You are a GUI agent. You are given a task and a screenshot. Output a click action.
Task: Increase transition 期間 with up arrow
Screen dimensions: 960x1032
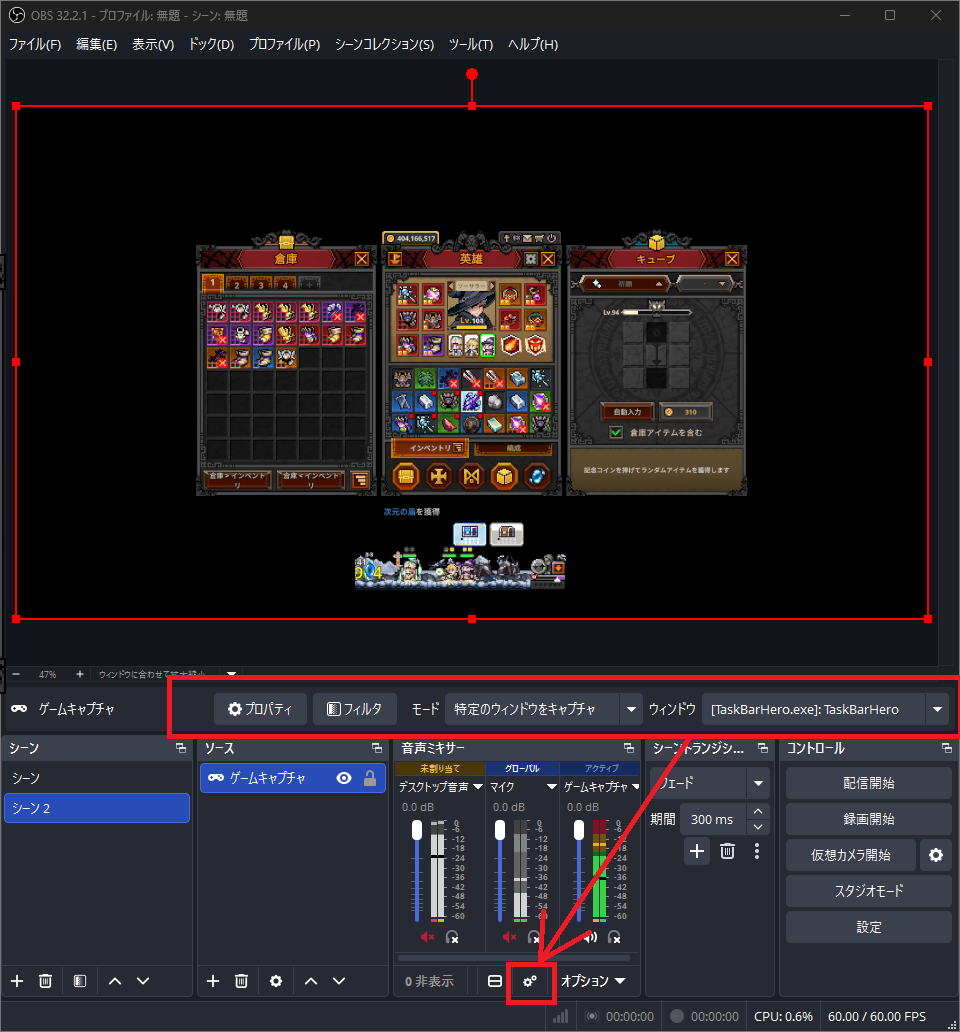click(758, 812)
